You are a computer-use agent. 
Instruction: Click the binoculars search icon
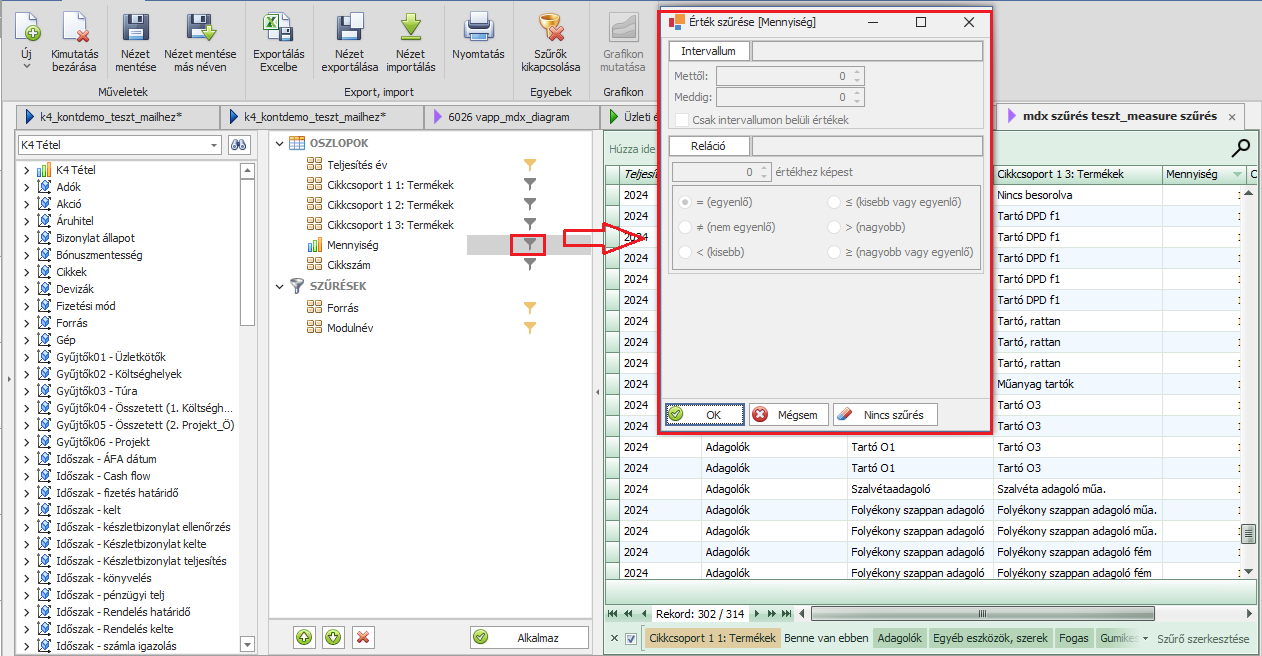(239, 145)
